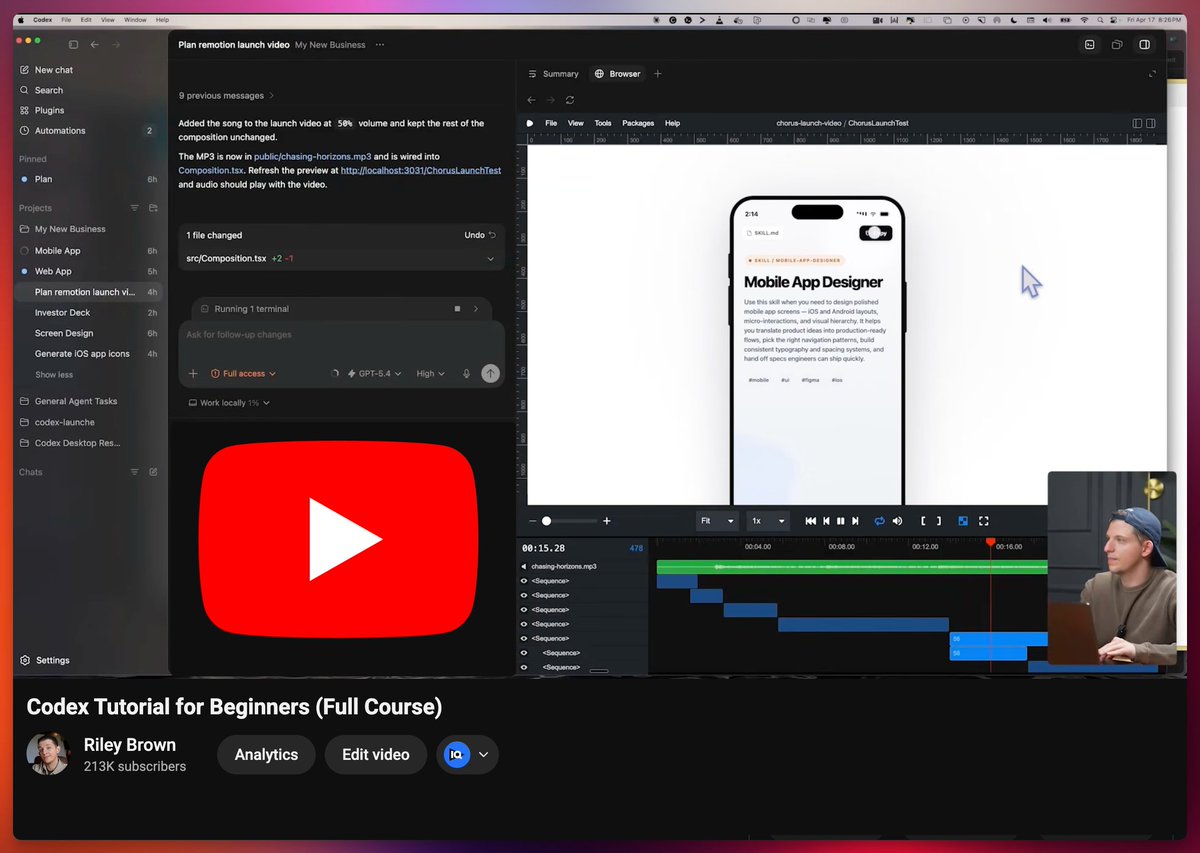This screenshot has height=853, width=1200.
Task: Open localhost:3031/ChorusLaunchTest link
Action: 421,171
